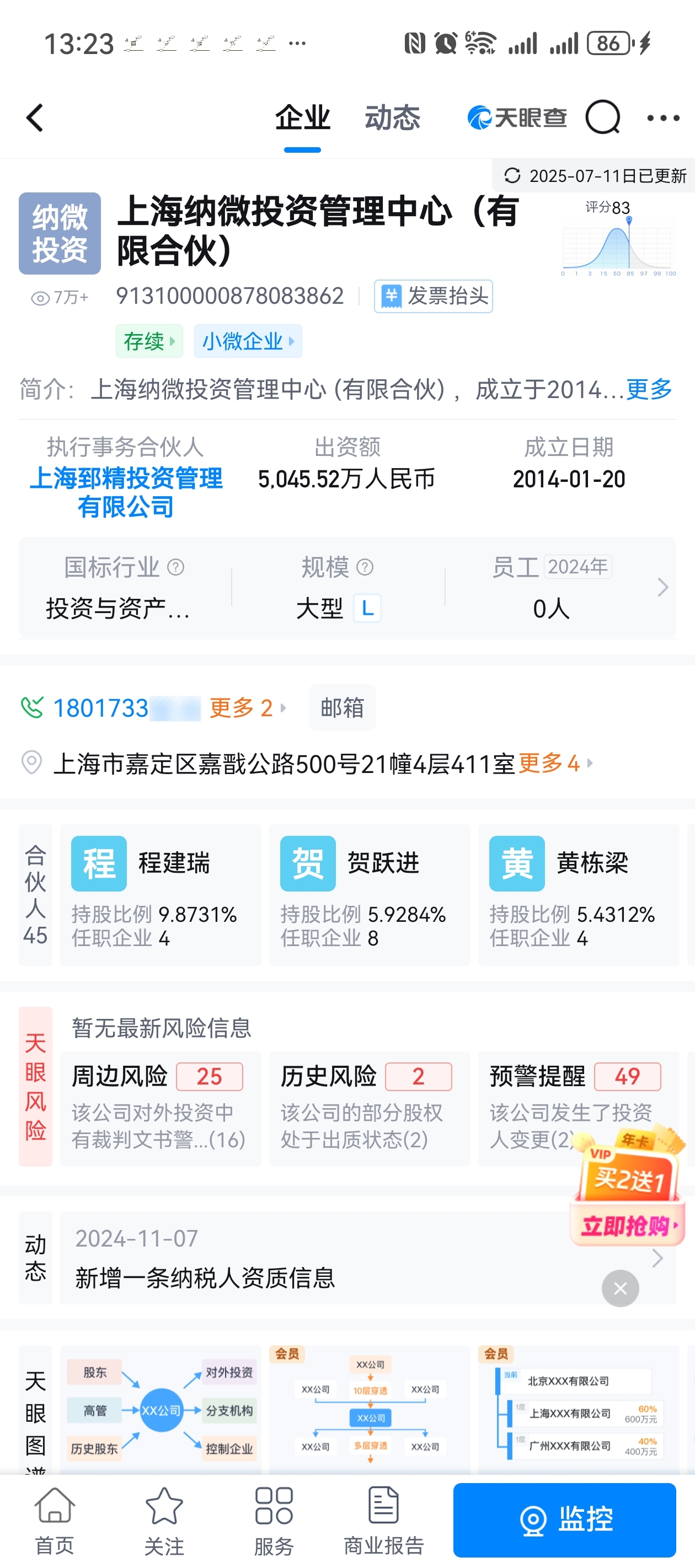Open the three-dot more options menu

pos(664,117)
